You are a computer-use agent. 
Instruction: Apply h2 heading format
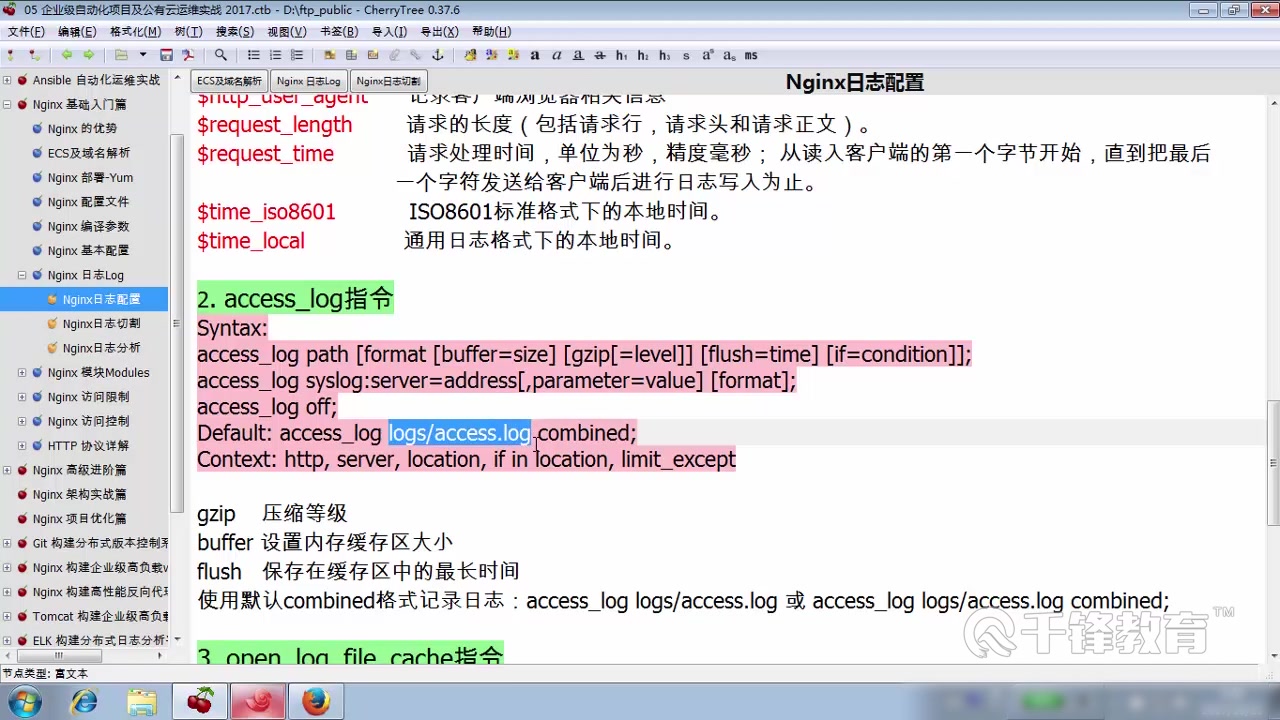(643, 55)
